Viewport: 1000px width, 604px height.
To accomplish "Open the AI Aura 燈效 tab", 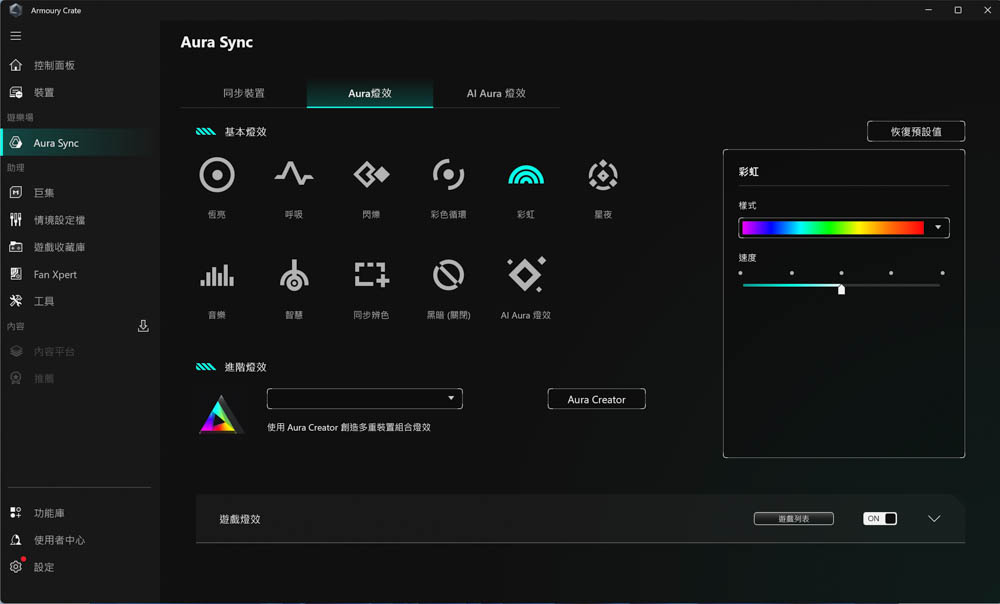I will 496,93.
